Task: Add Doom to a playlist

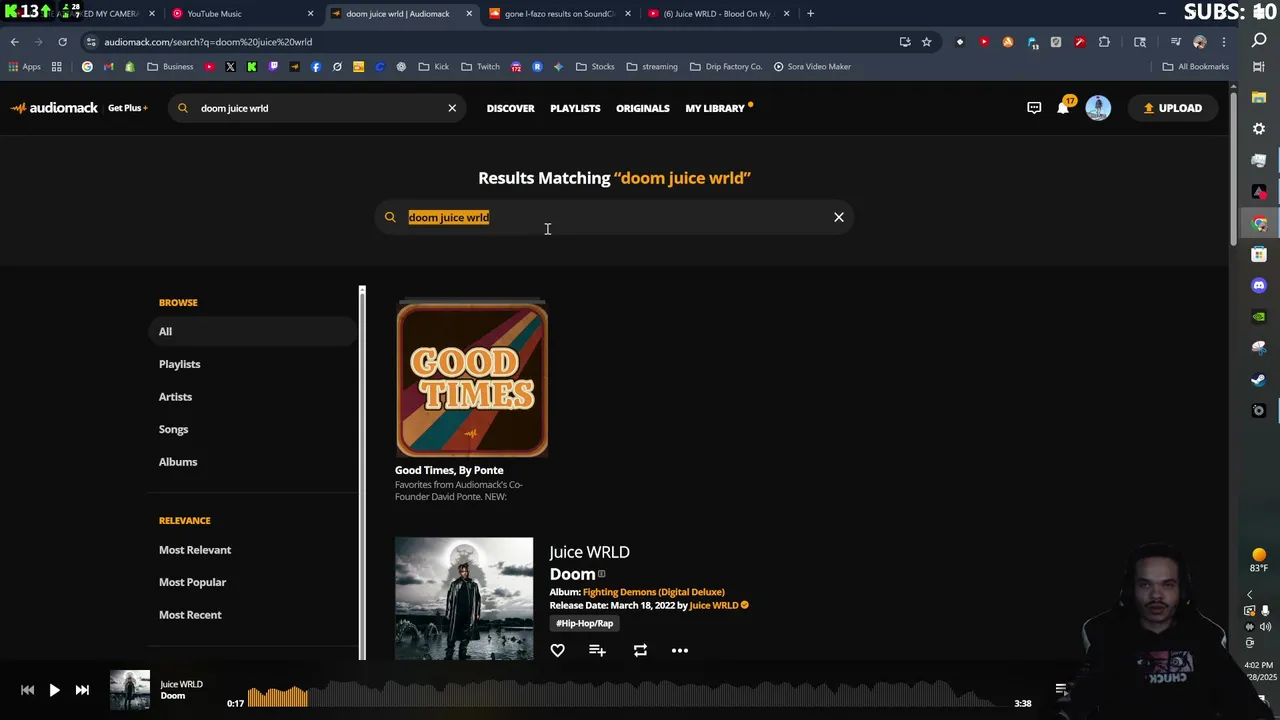Action: [x=597, y=651]
